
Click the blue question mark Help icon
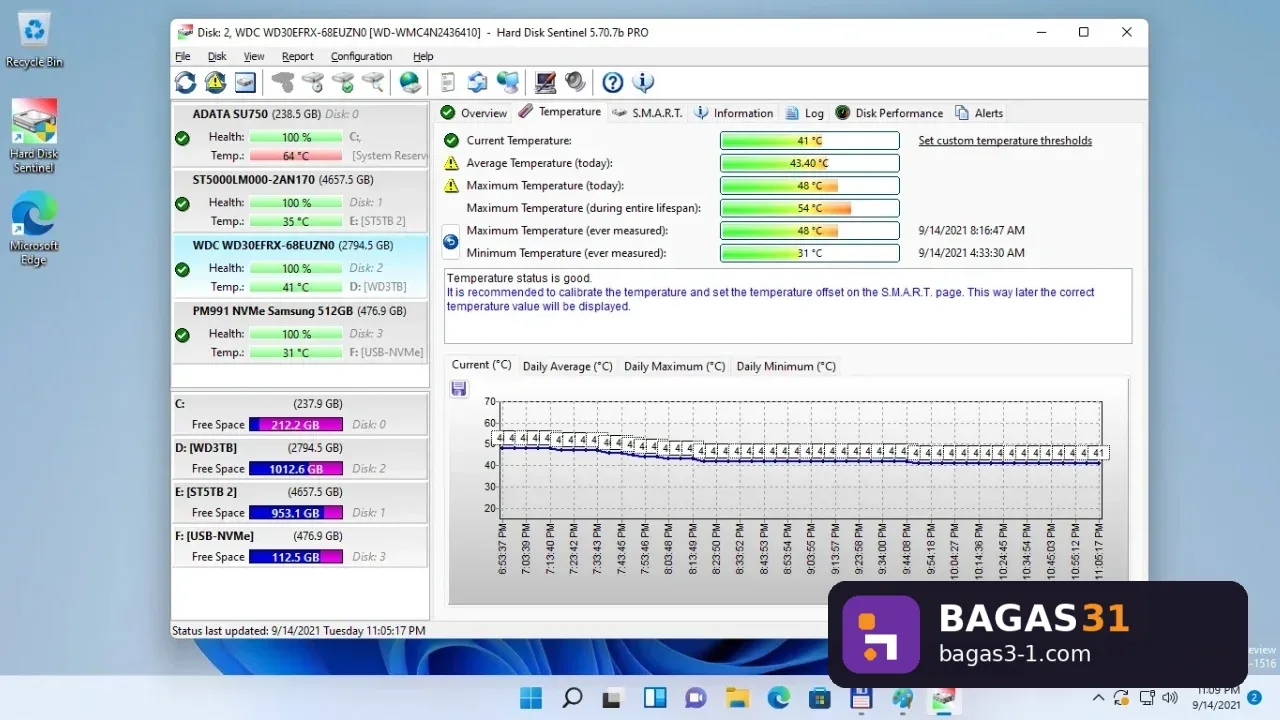613,82
